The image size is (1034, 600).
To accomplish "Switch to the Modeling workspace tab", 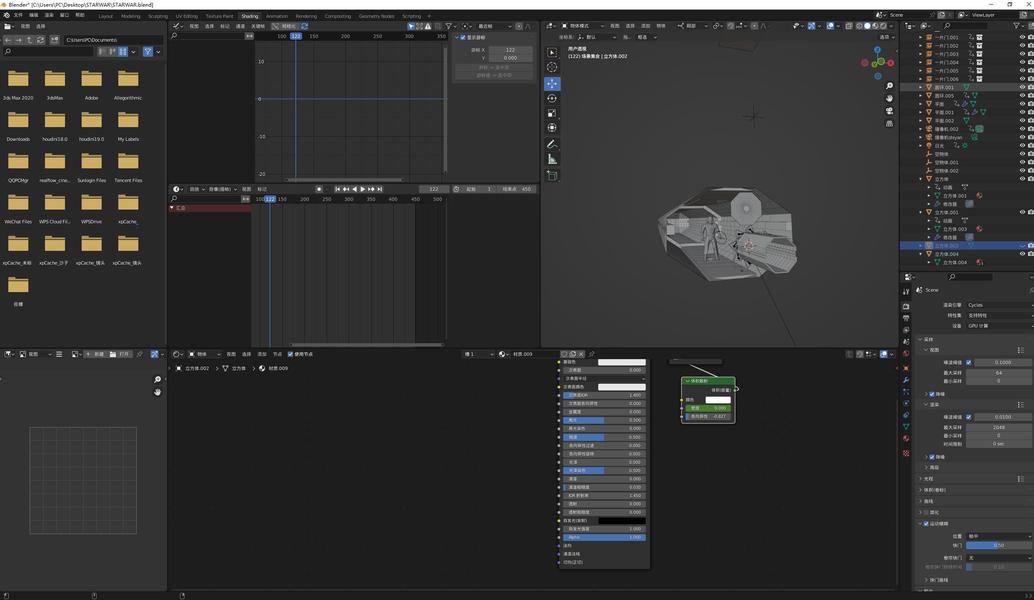I will click(x=131, y=16).
